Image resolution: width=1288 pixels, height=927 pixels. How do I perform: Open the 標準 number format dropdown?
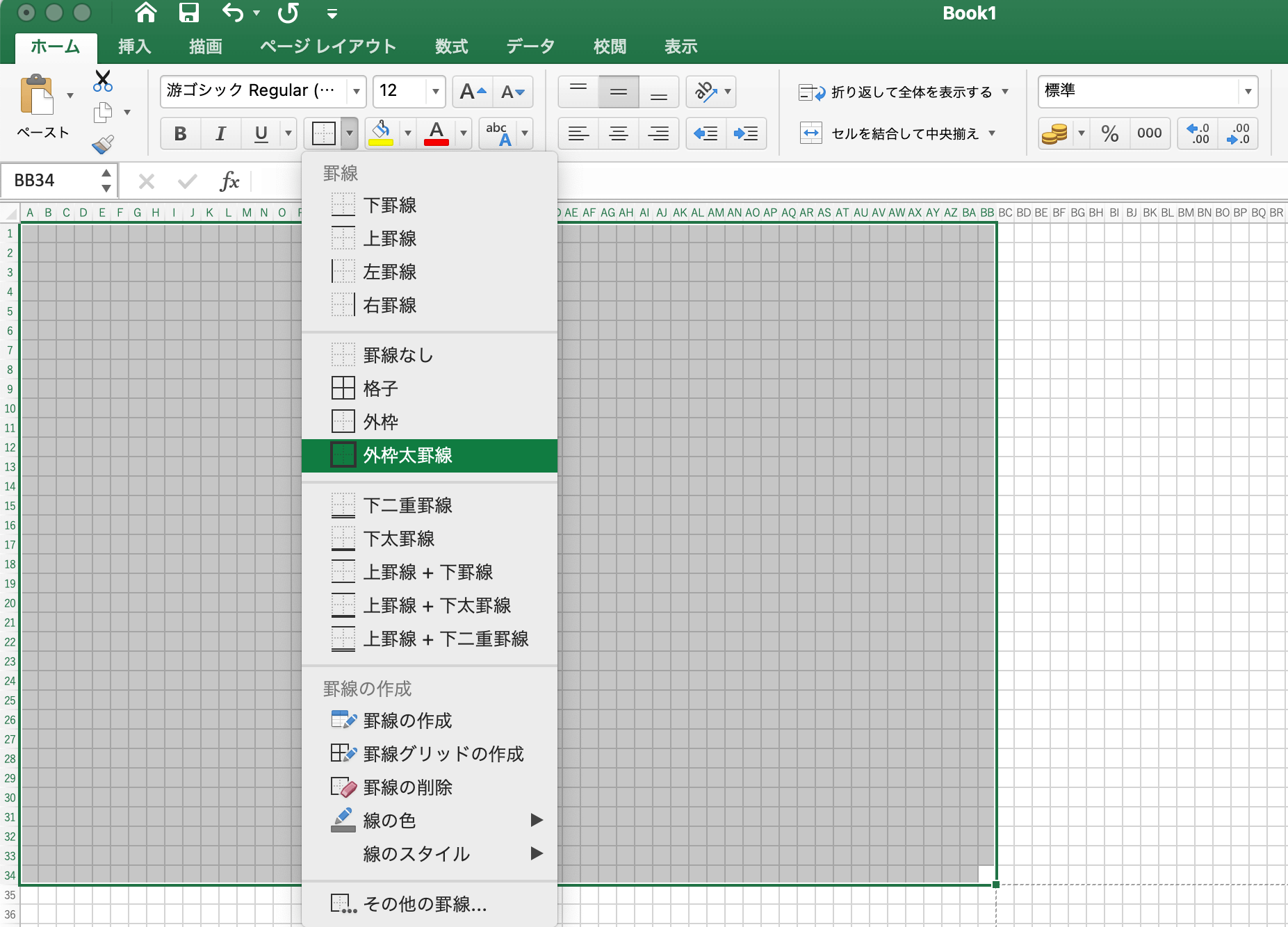coord(1248,91)
